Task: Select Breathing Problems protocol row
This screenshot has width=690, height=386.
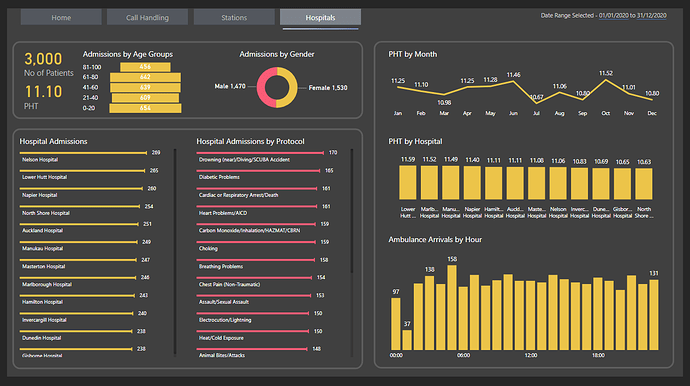Action: point(262,263)
